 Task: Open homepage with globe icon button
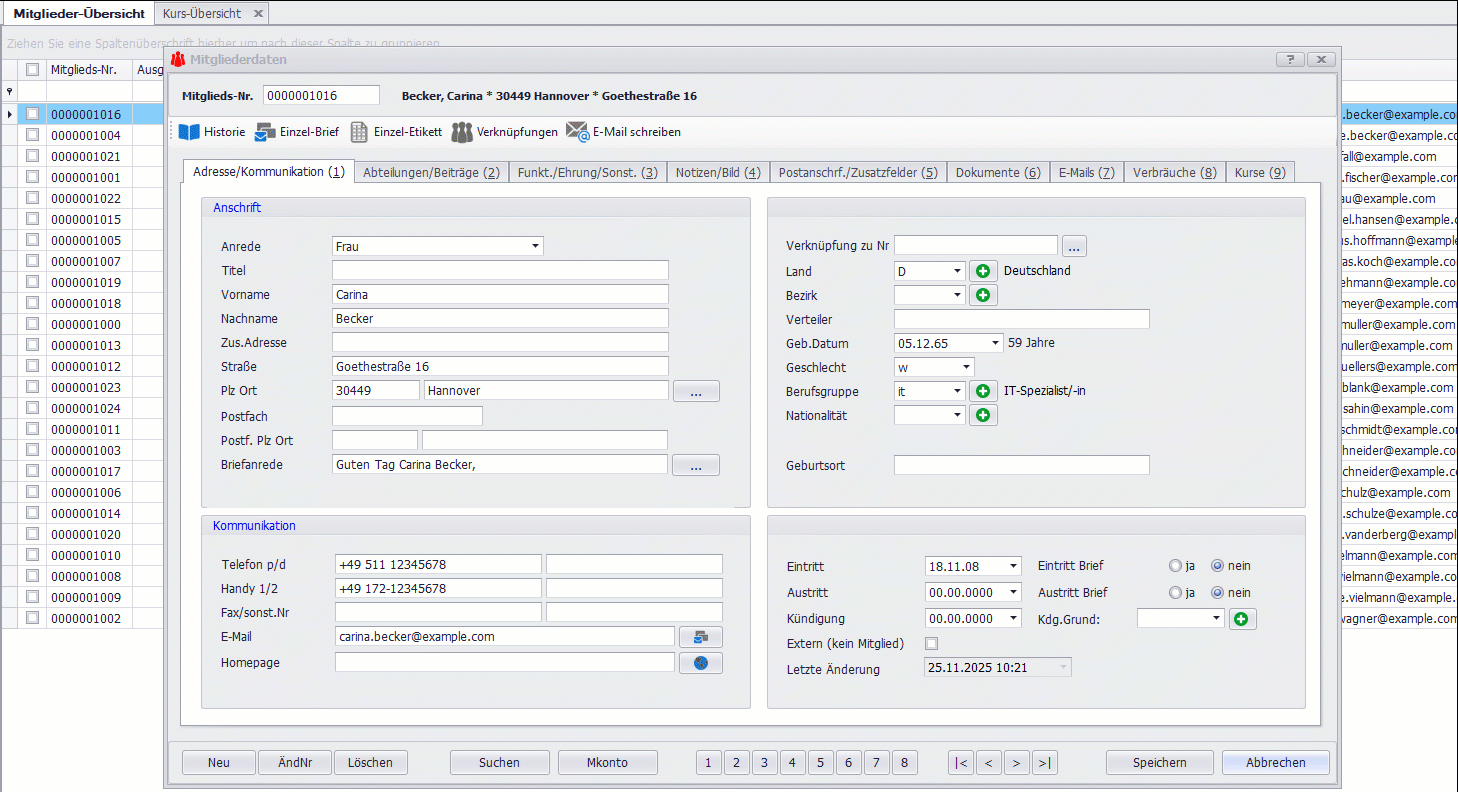click(x=700, y=663)
